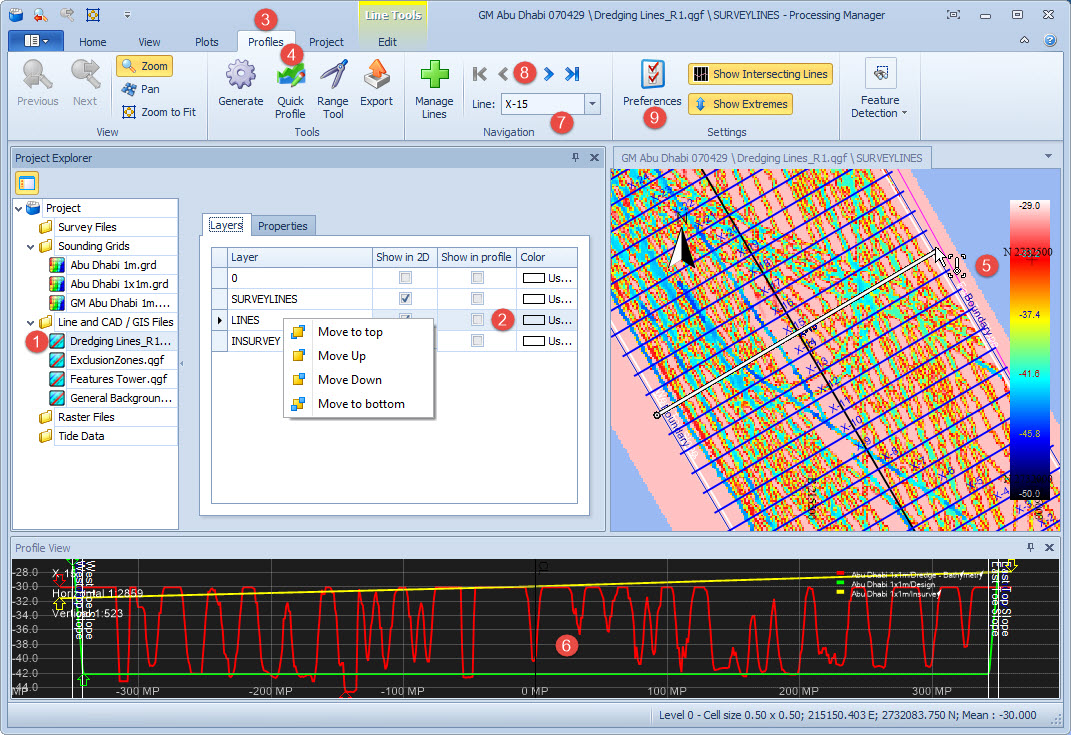Image resolution: width=1071 pixels, height=735 pixels.
Task: Toggle the Show Intersecting Lines button
Action: (760, 74)
